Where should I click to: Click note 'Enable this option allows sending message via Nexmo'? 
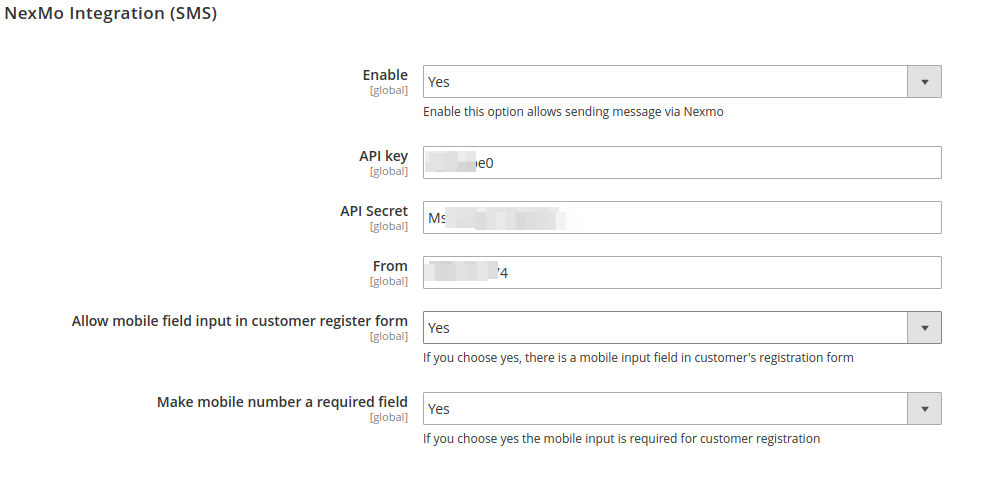[x=573, y=112]
